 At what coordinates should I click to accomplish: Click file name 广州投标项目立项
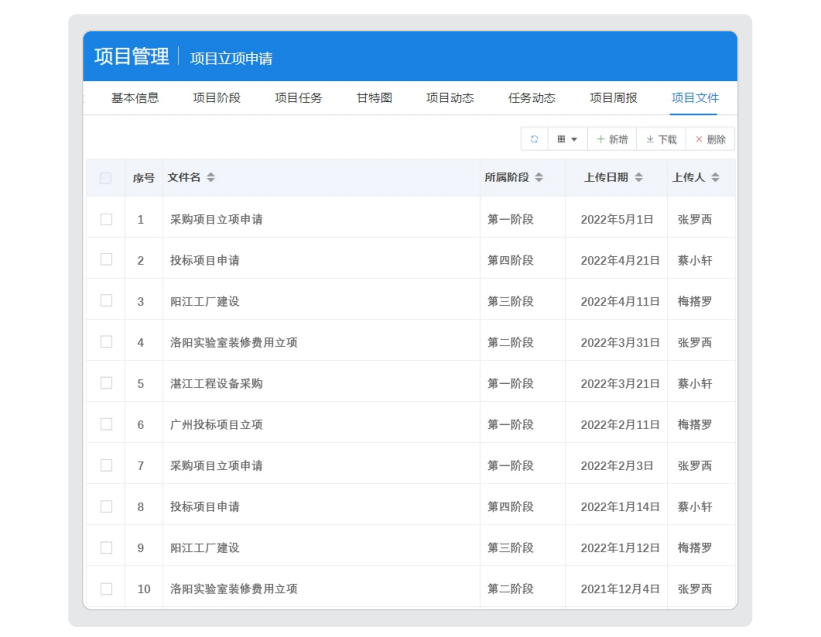[216, 424]
